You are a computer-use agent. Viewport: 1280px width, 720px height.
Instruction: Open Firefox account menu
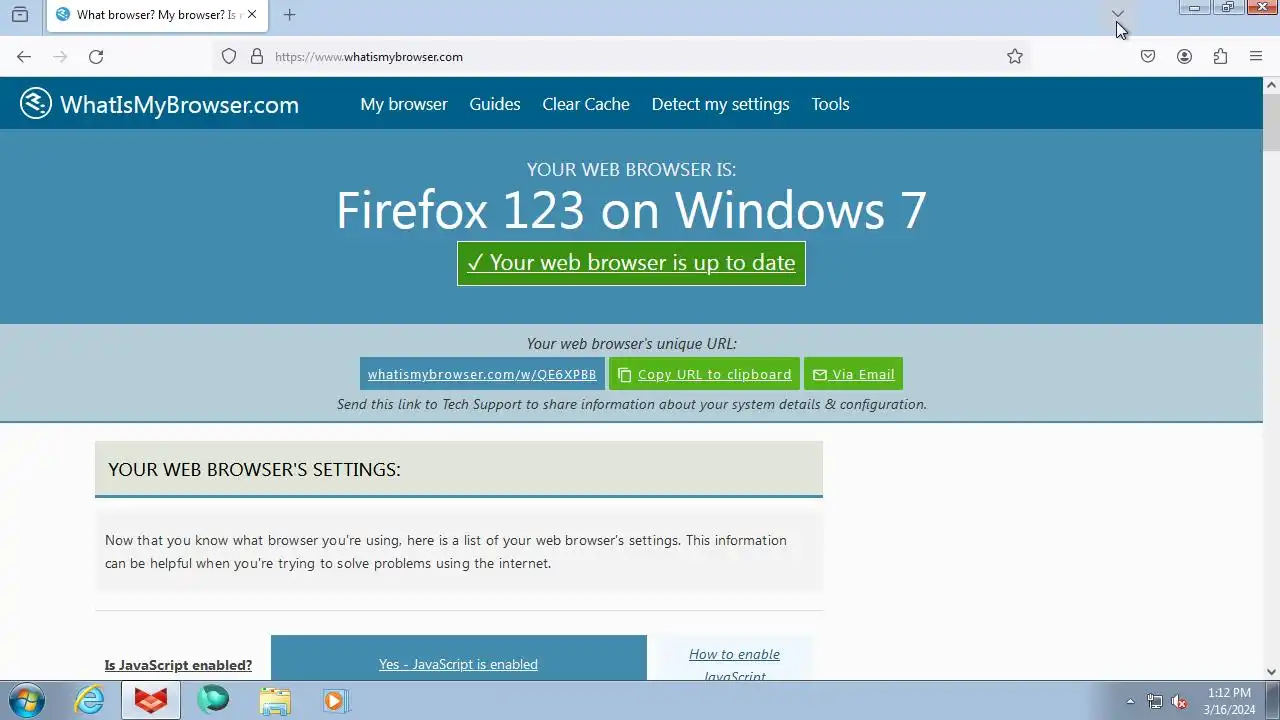(1184, 57)
